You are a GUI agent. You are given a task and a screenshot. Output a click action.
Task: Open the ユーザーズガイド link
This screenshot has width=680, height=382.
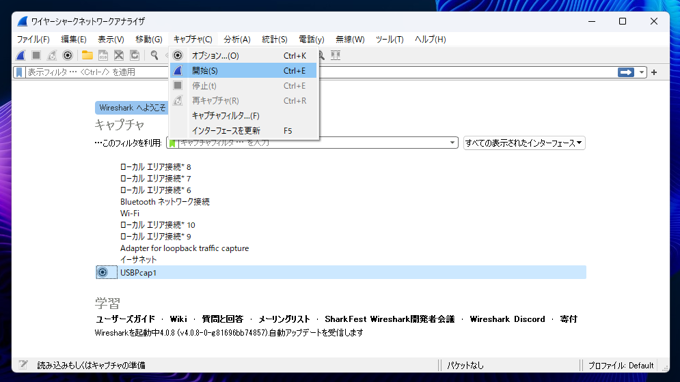(x=125, y=319)
